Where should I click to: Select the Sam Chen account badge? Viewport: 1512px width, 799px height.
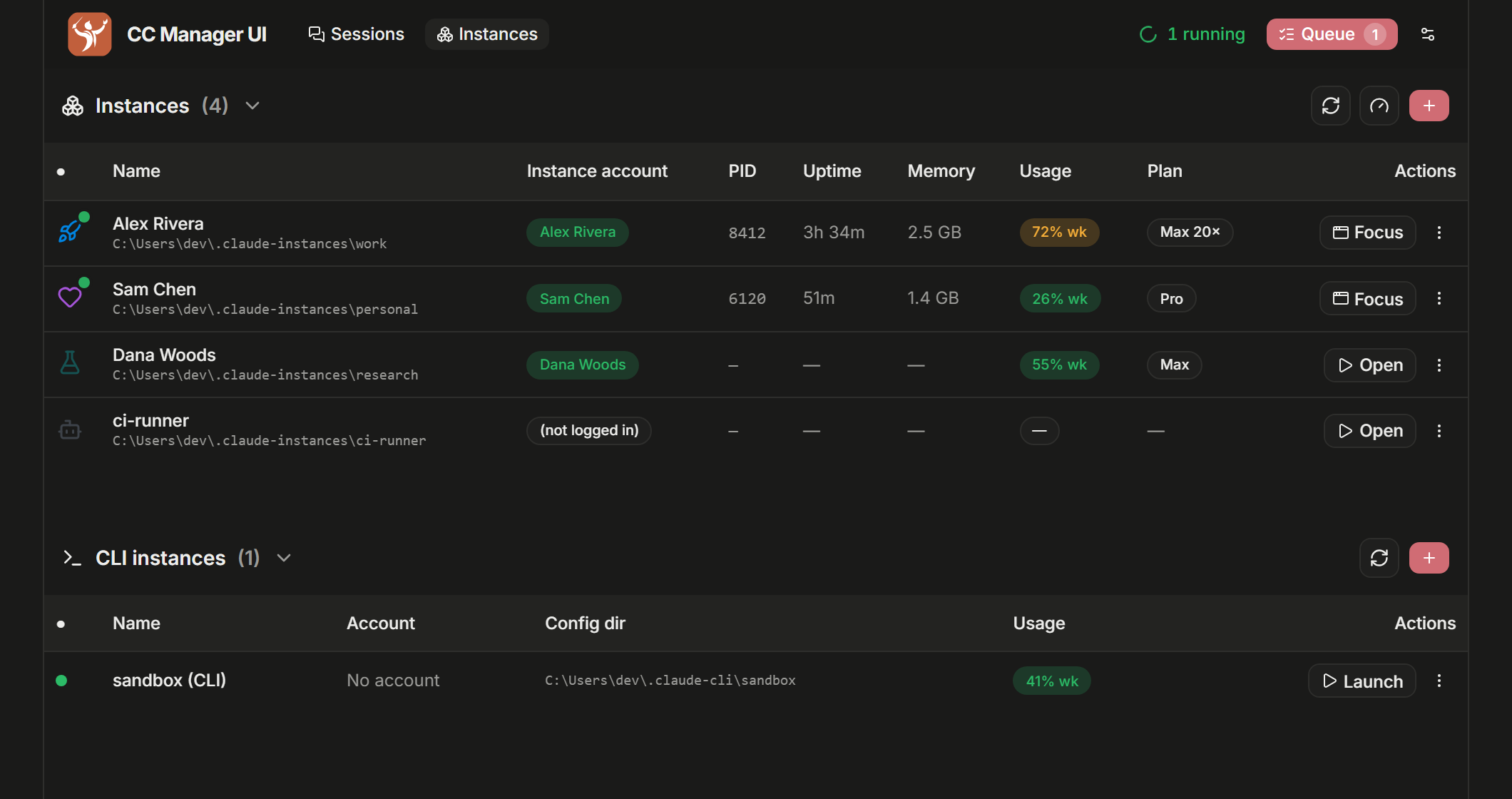tap(574, 298)
